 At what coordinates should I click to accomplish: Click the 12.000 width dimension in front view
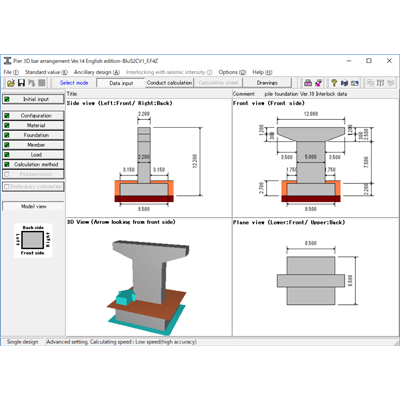point(311,114)
